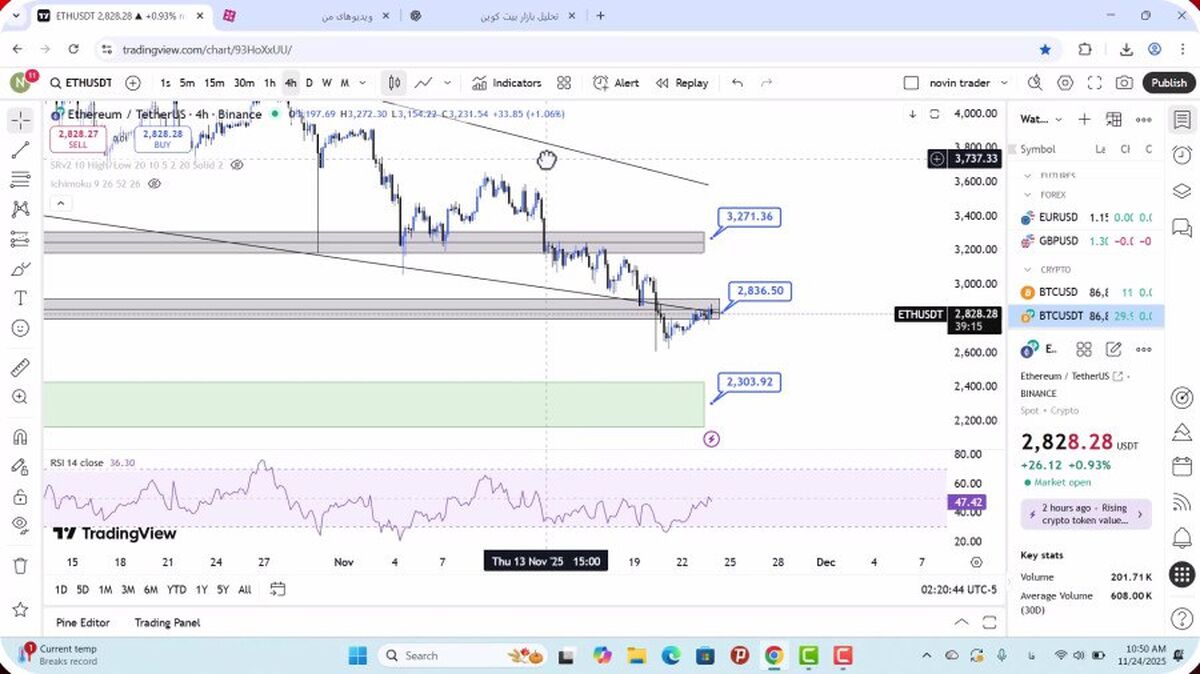The image size is (1200, 674).
Task: Activate the zoom in tool
Action: 20,397
